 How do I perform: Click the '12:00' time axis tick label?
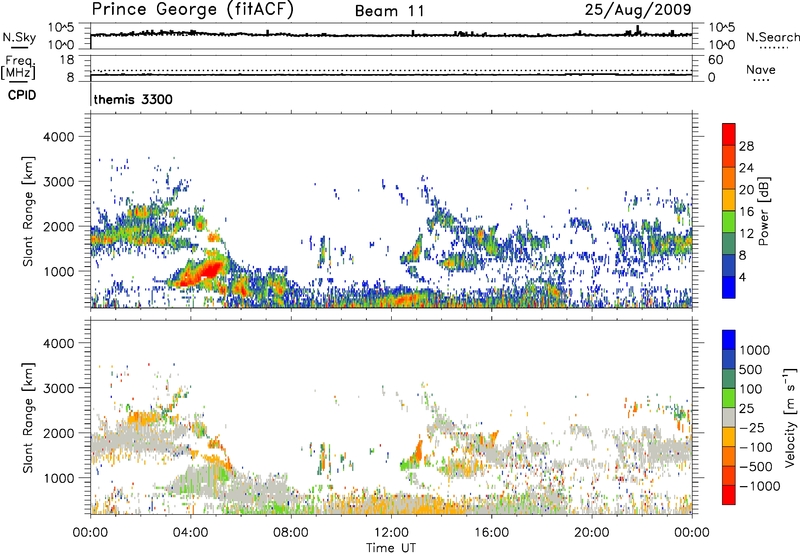pos(391,533)
